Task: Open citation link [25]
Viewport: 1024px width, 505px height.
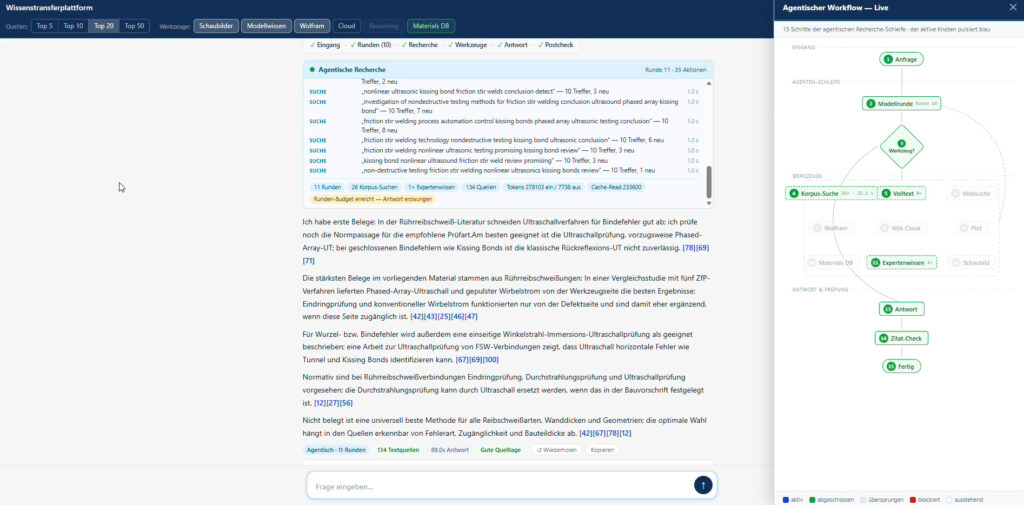Action: click(443, 317)
